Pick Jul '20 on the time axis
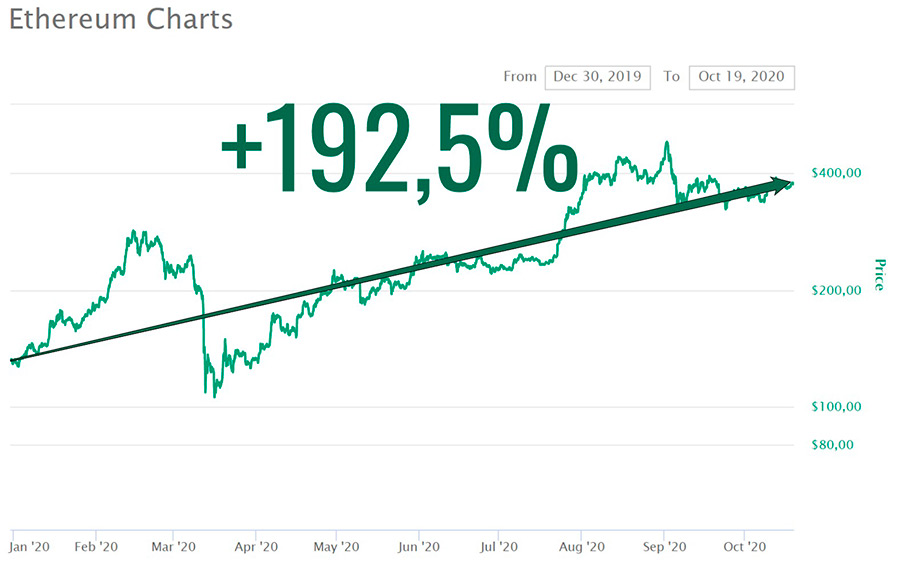The image size is (900, 561). click(498, 547)
